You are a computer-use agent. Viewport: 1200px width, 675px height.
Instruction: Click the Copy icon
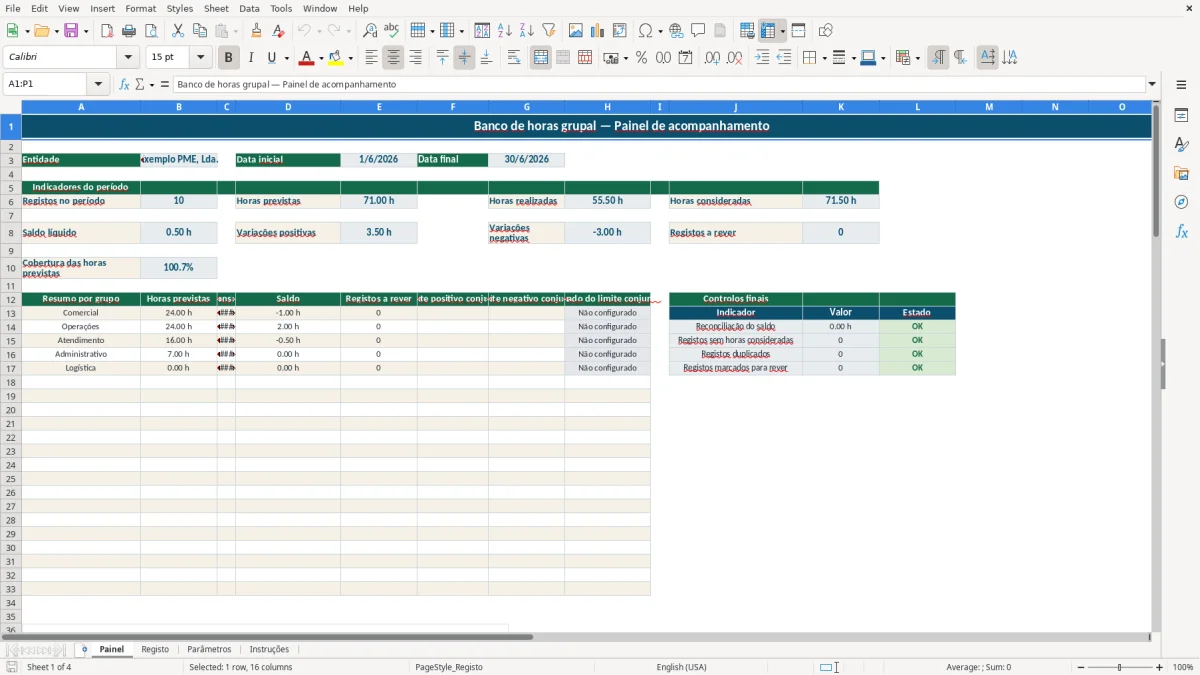click(x=200, y=31)
